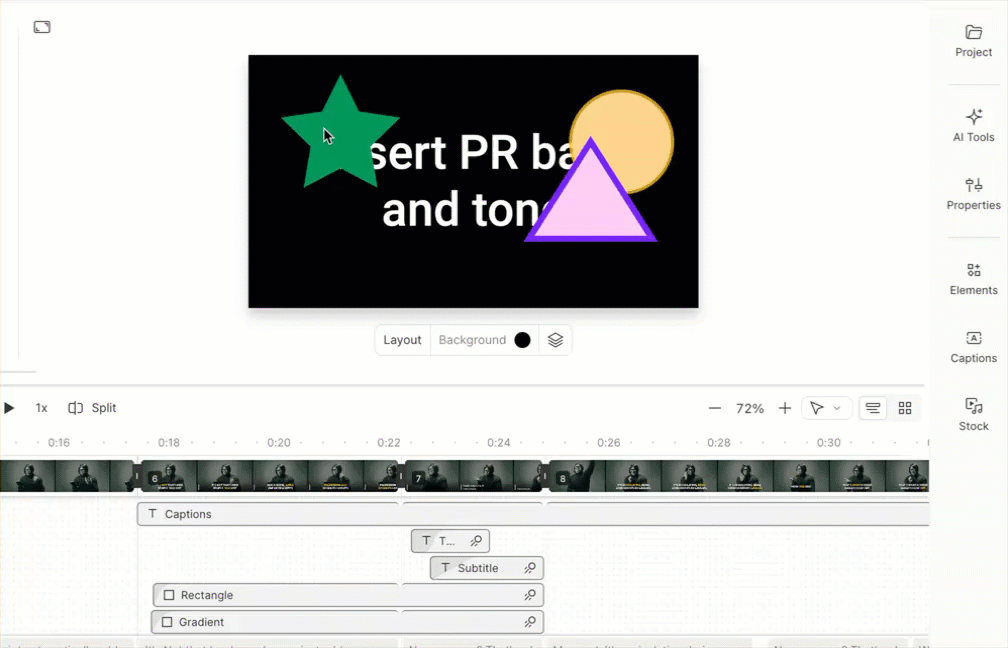Switch to the timeline view mode
The width and height of the screenshot is (1008, 648).
click(x=873, y=408)
